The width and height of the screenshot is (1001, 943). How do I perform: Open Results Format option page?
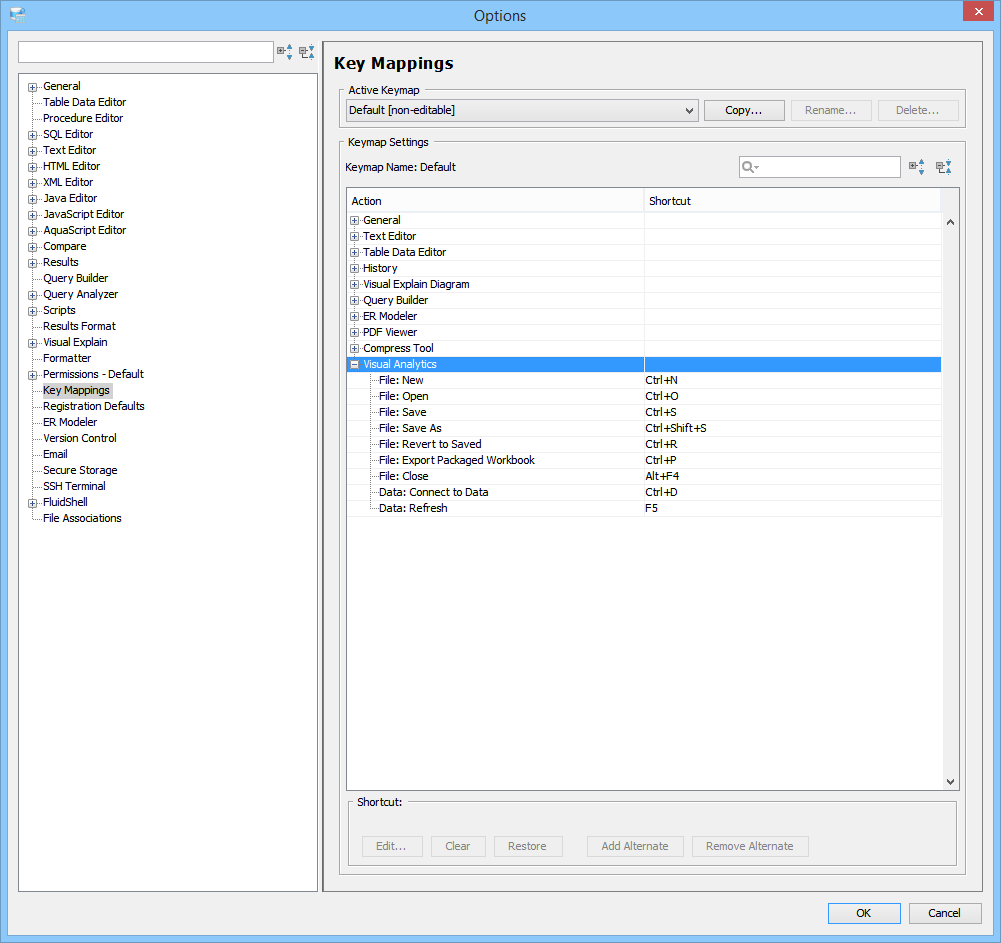pos(79,326)
